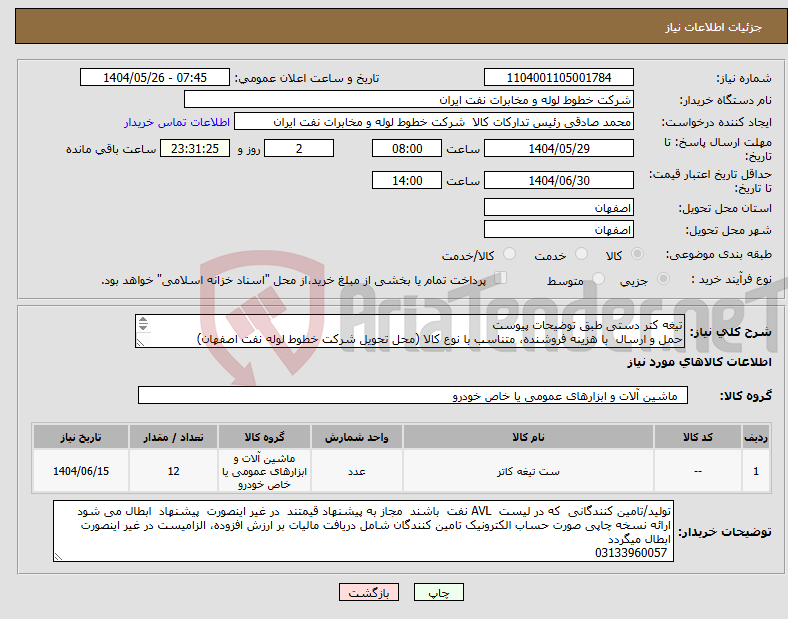This screenshot has width=788, height=619.
Task: Click the نام کالا column header
Action: coord(528,437)
